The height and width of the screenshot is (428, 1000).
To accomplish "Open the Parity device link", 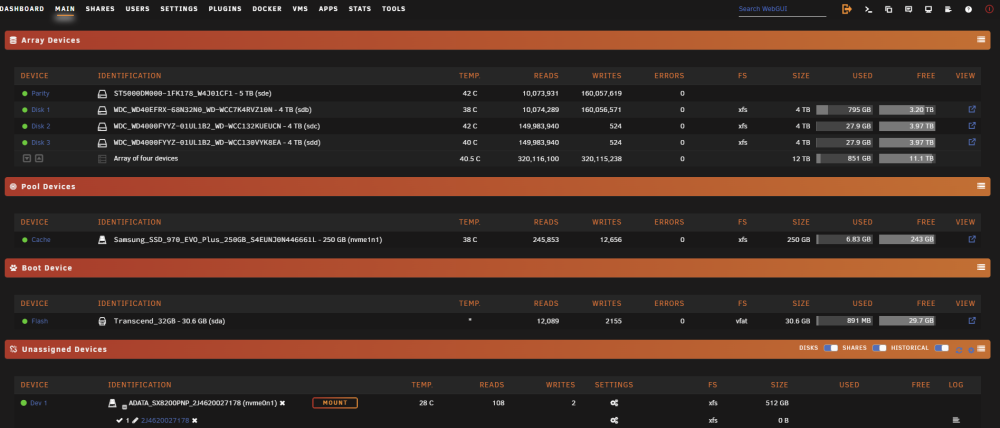I will (x=40, y=94).
